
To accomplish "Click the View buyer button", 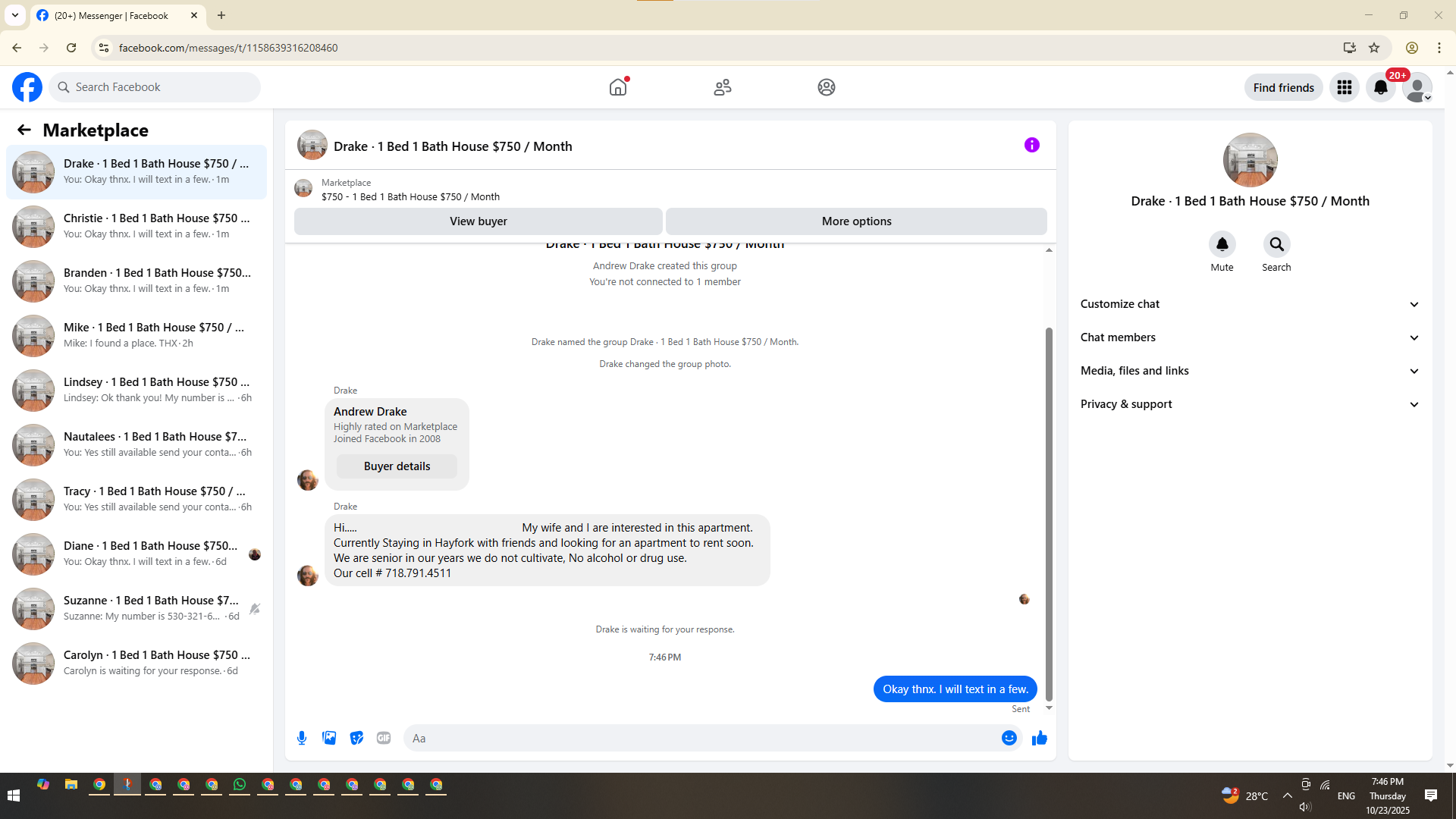I will tap(478, 221).
